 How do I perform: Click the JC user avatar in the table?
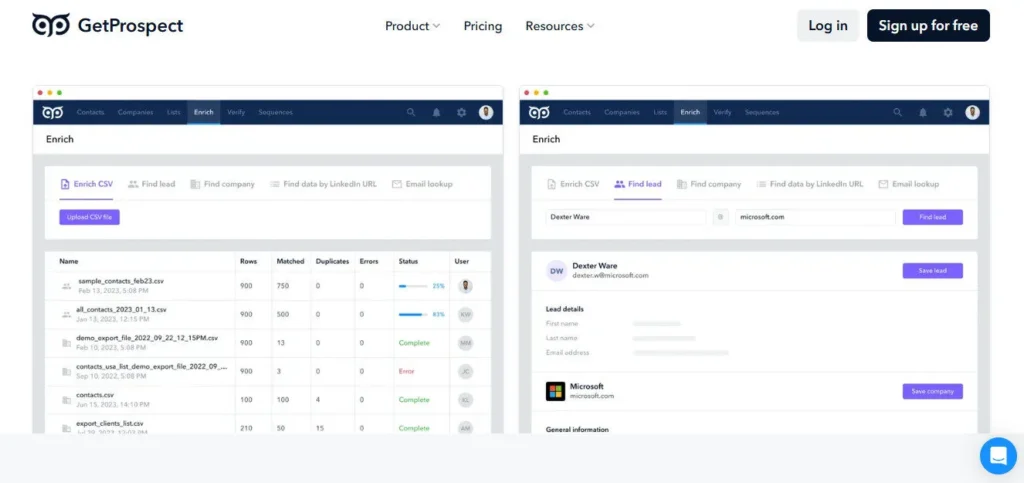tap(465, 371)
